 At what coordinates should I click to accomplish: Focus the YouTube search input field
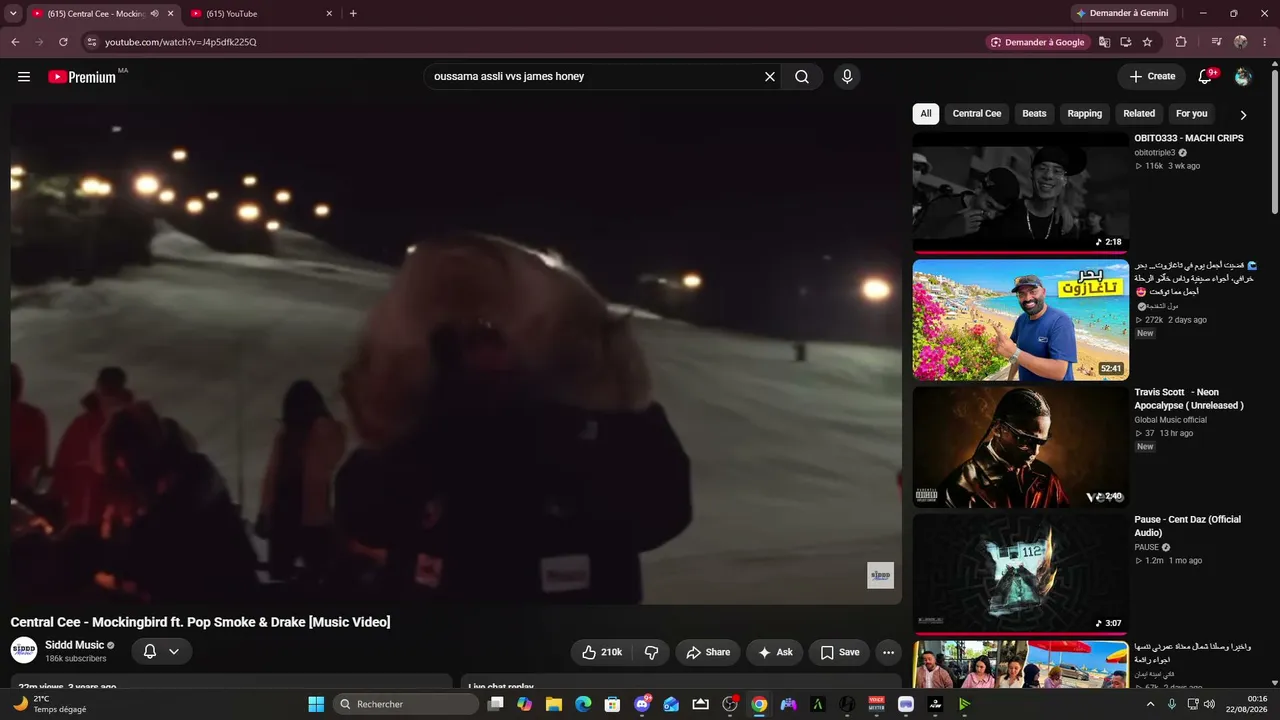point(596,77)
